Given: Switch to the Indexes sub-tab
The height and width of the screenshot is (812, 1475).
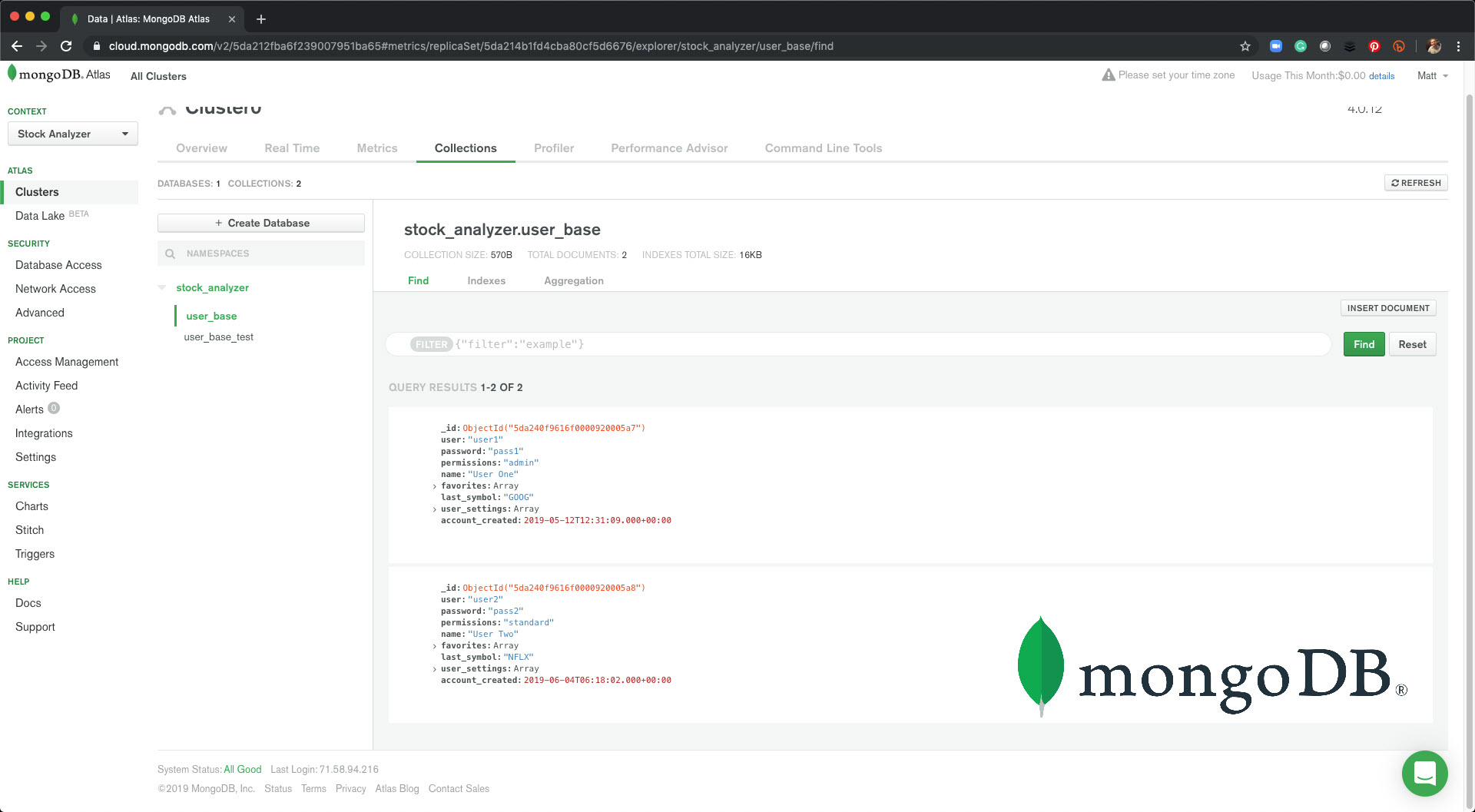Looking at the screenshot, I should pos(486,280).
